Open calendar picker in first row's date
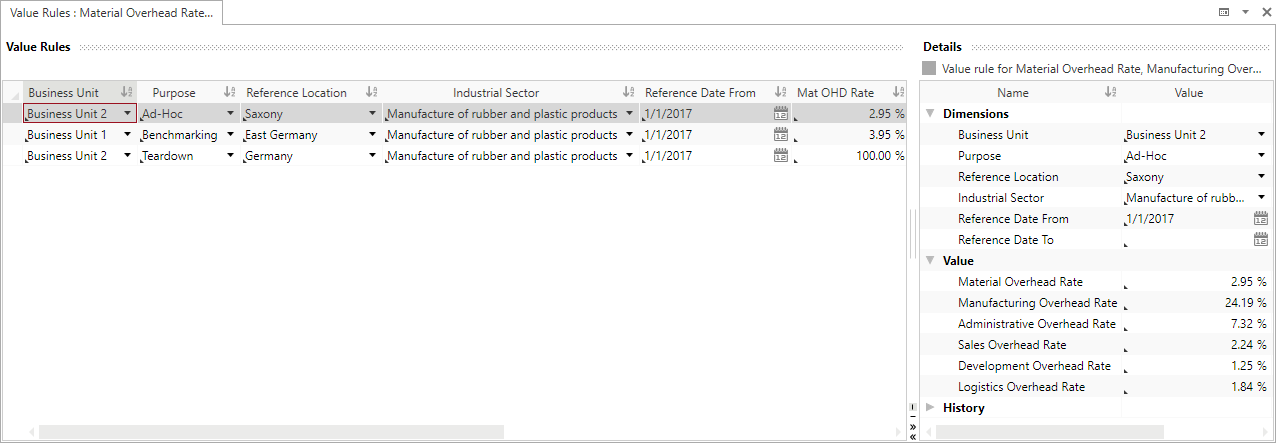Image resolution: width=1276 pixels, height=443 pixels. click(781, 114)
